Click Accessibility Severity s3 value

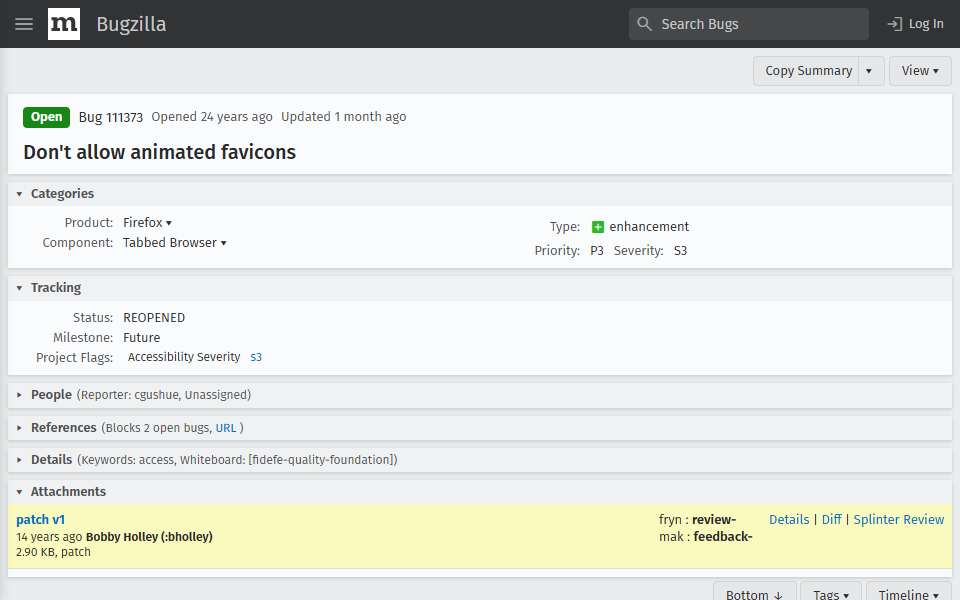(x=256, y=357)
